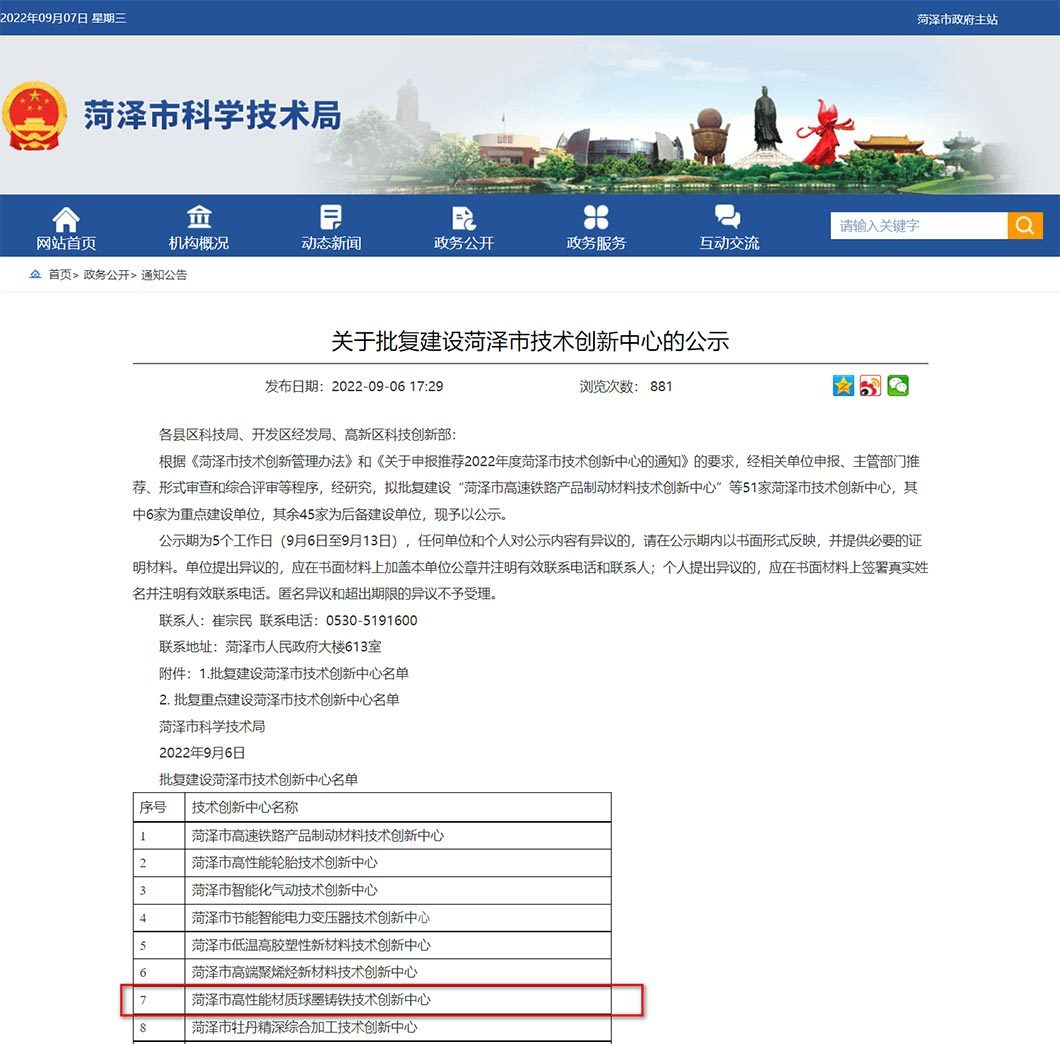Click the house icon above 网站首页

[x=66, y=218]
